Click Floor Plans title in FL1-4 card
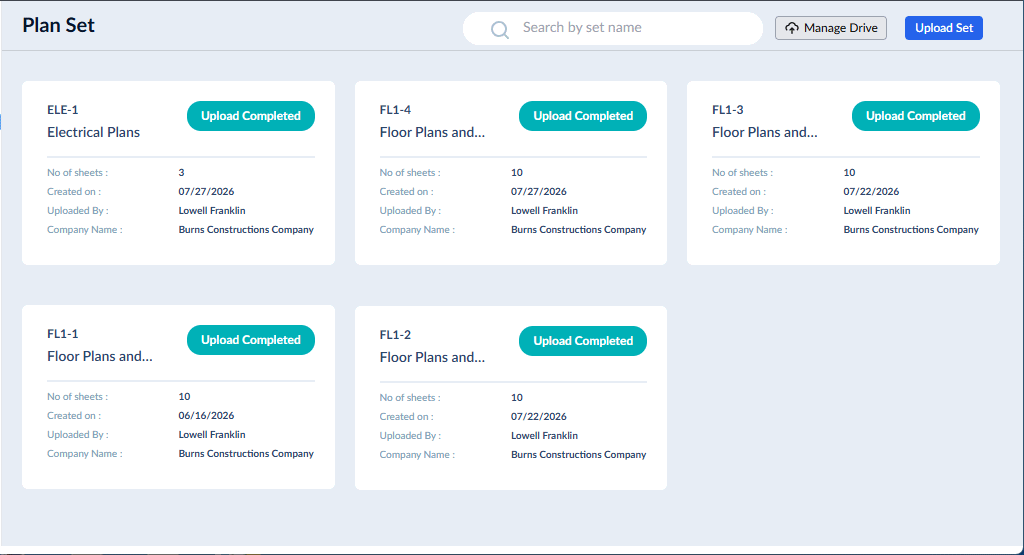 click(432, 132)
